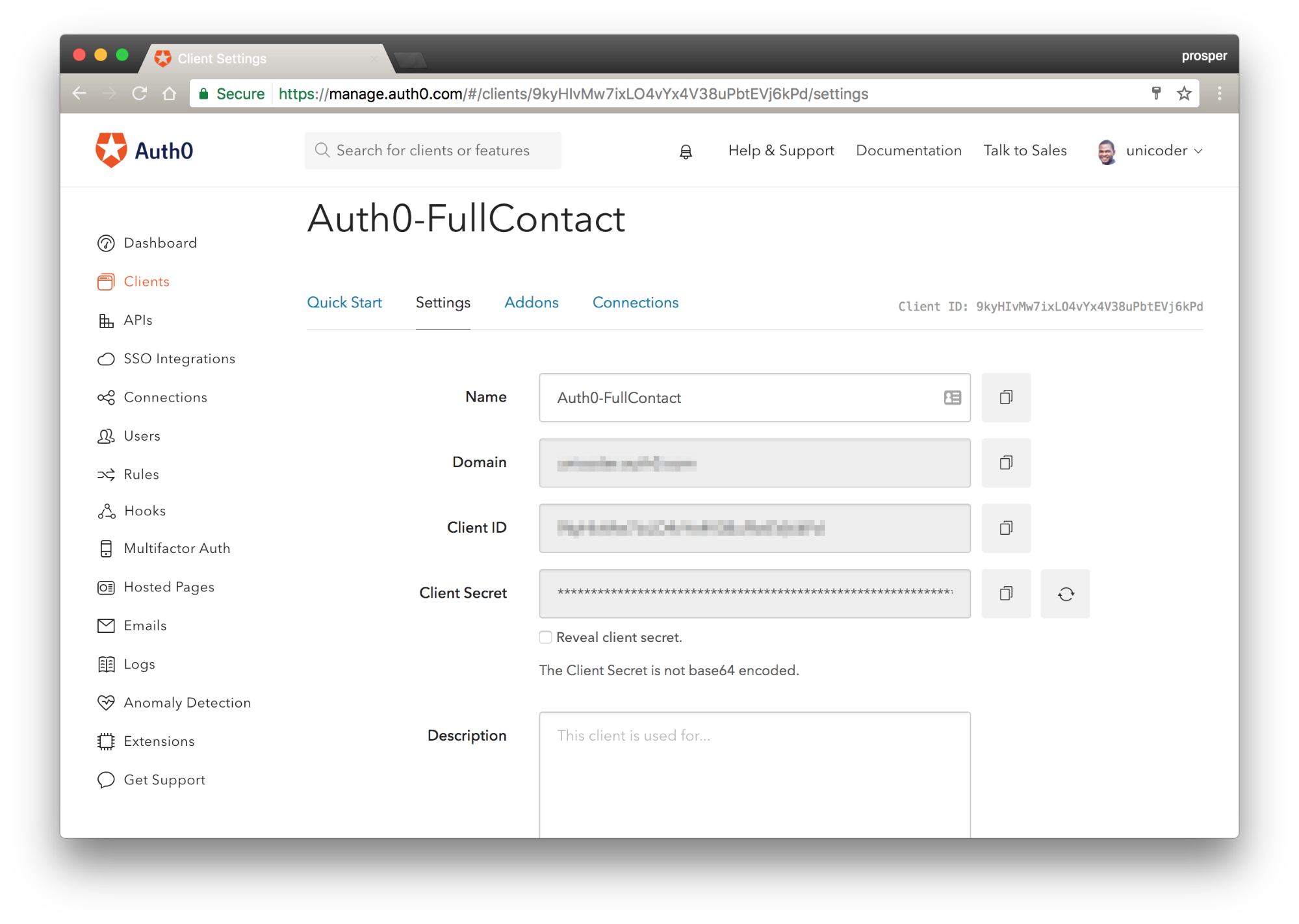Viewport: 1299px width, 924px height.
Task: Switch to the Addons tab
Action: tap(531, 302)
